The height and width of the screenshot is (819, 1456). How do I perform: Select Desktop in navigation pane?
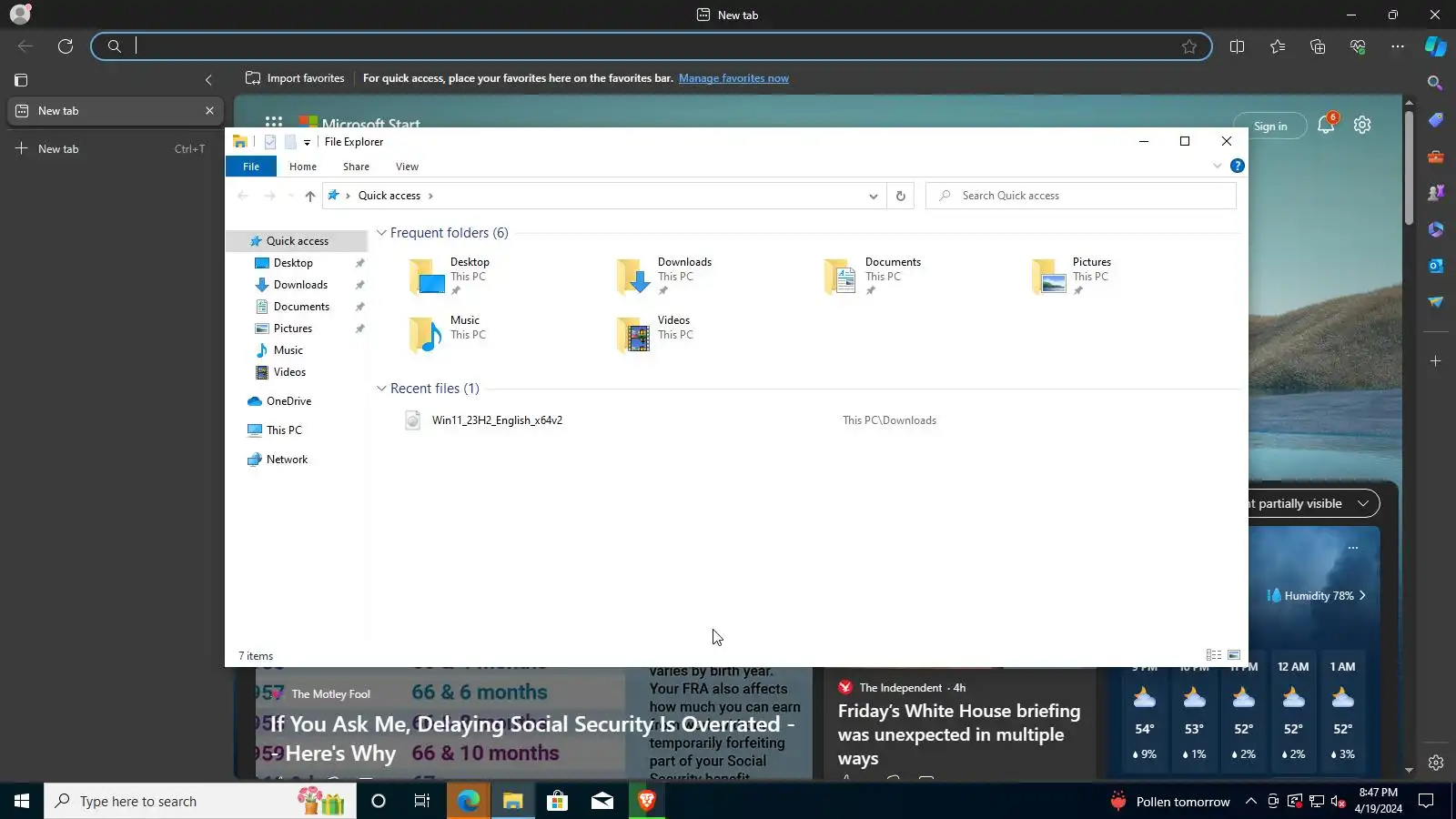tap(293, 263)
